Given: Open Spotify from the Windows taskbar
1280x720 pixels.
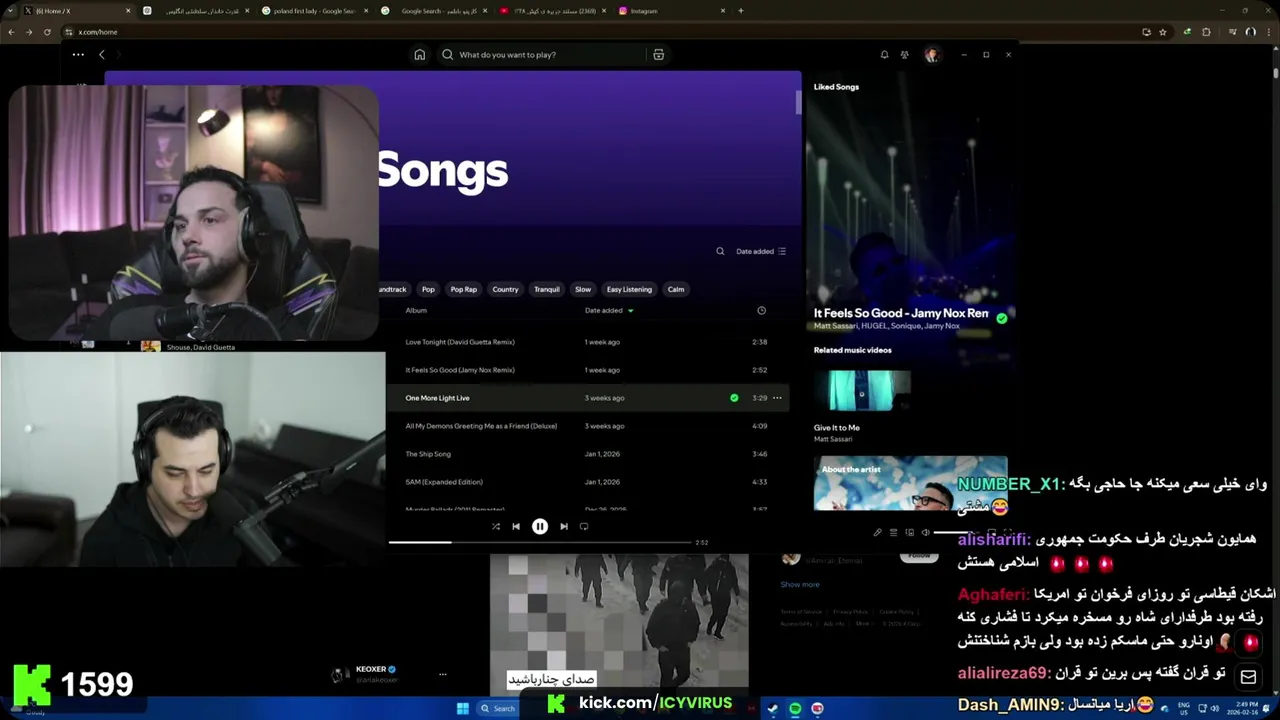Looking at the screenshot, I should [795, 708].
